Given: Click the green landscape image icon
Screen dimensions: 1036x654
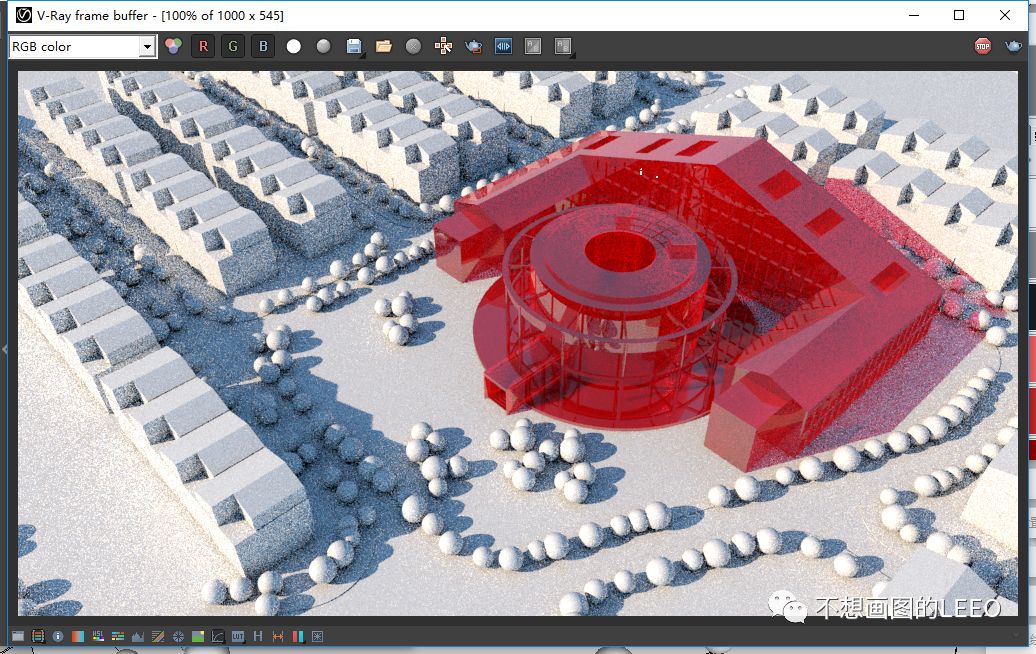Looking at the screenshot, I should 198,636.
